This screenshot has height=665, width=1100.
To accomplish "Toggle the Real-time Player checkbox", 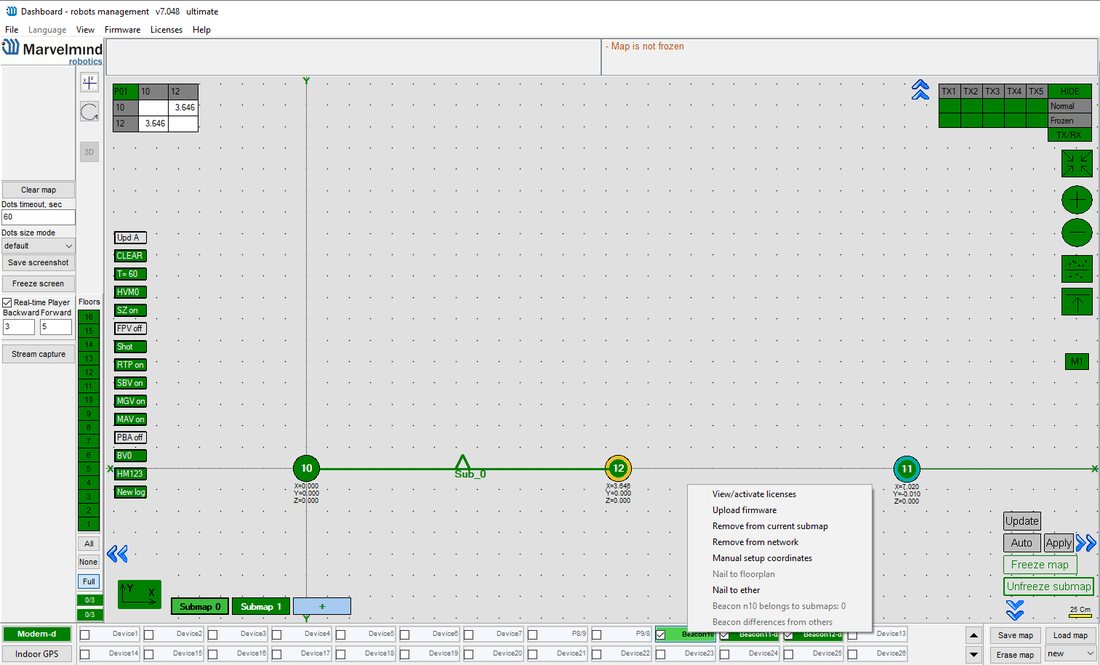I will click(x=7, y=302).
